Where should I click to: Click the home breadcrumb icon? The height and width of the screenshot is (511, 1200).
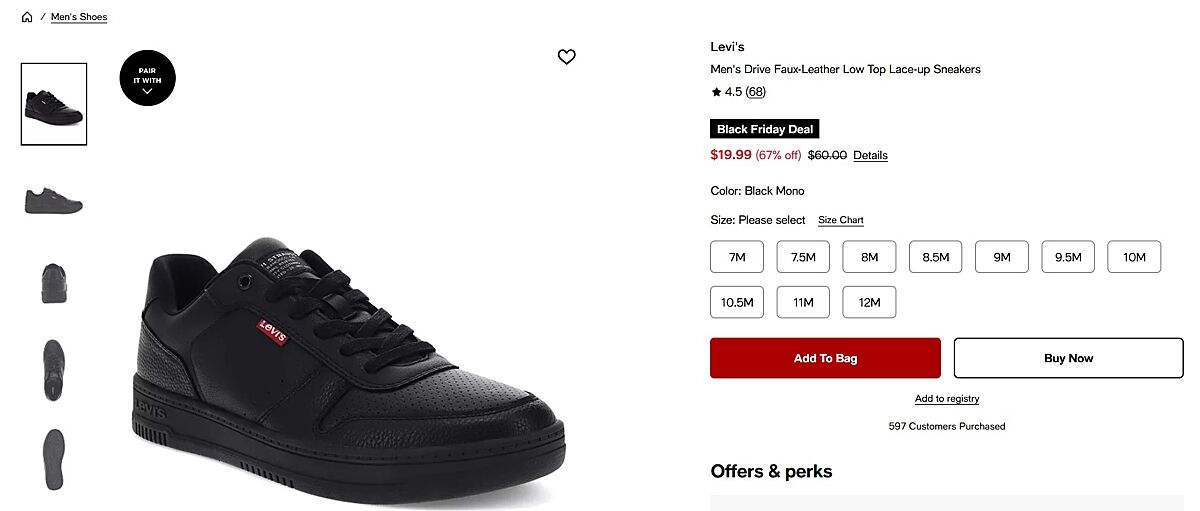coord(27,17)
